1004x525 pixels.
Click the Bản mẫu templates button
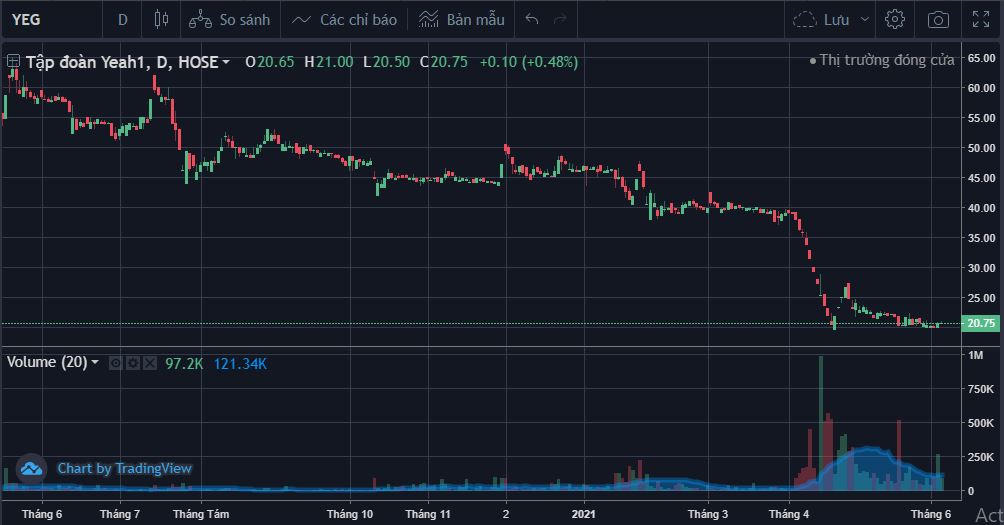coord(462,19)
